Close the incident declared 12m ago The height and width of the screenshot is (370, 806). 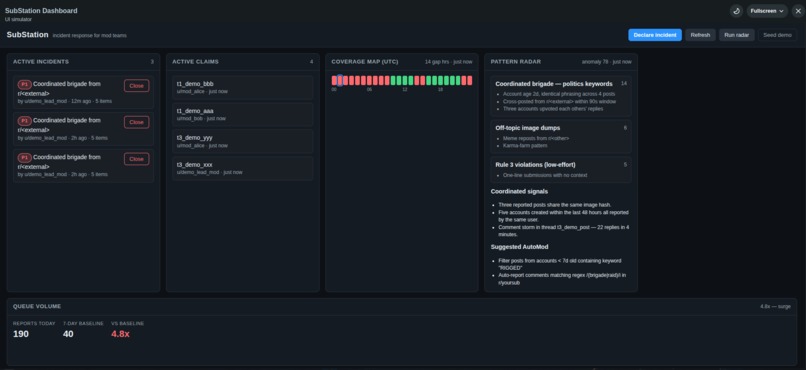(136, 86)
